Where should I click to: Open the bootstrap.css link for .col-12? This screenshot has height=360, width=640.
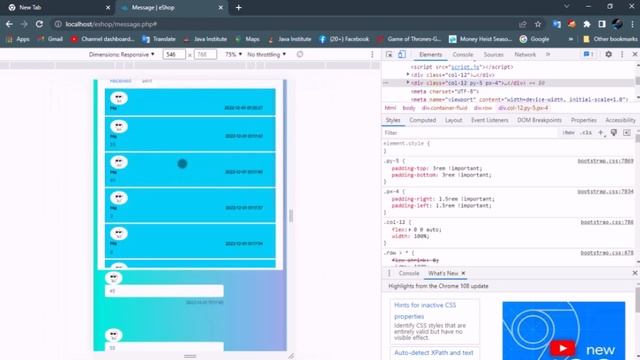[x=607, y=222]
